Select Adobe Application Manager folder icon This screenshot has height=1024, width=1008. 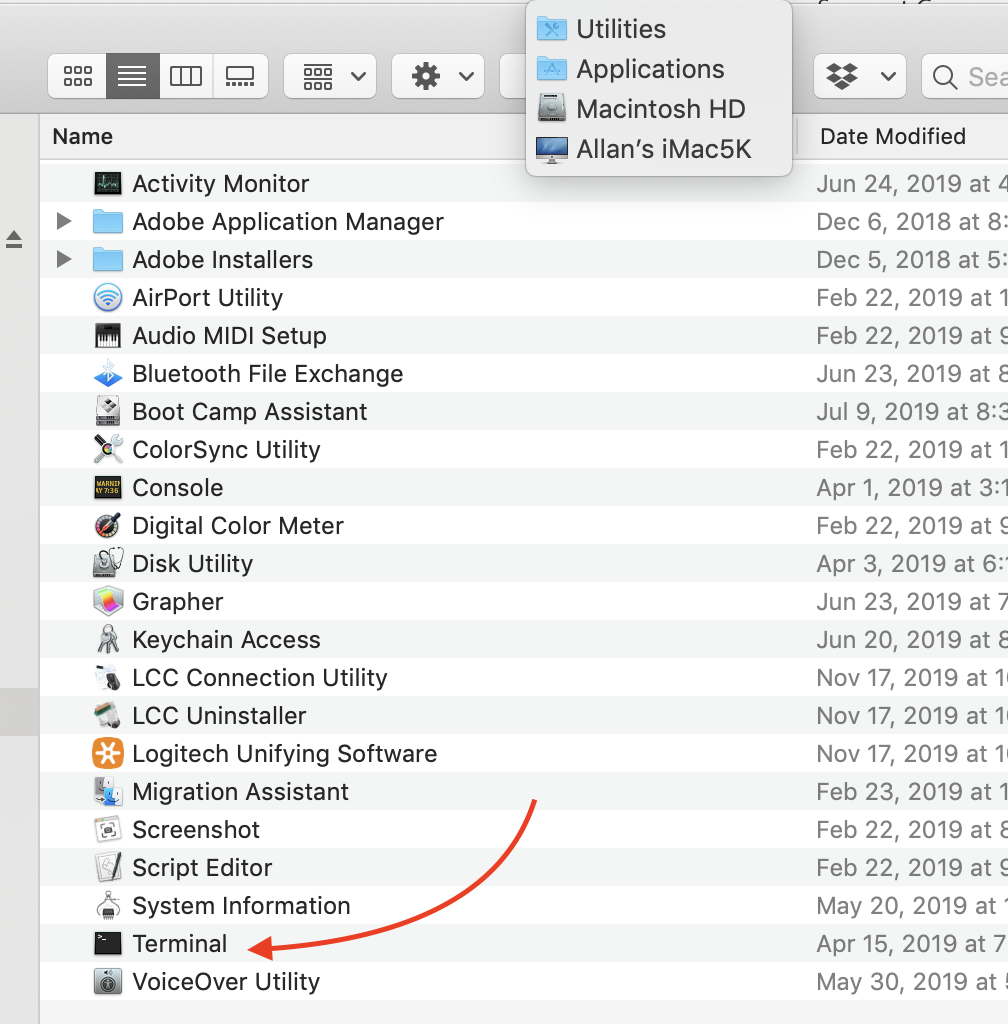[x=108, y=221]
